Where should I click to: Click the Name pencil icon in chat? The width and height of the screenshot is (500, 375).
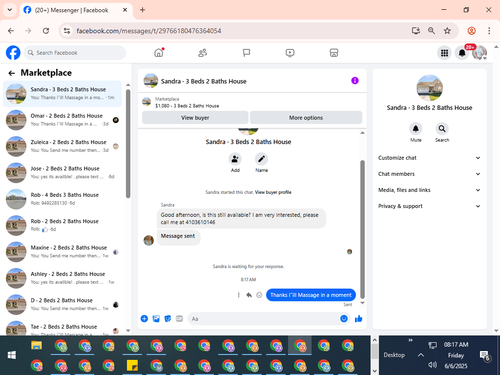coord(261,159)
